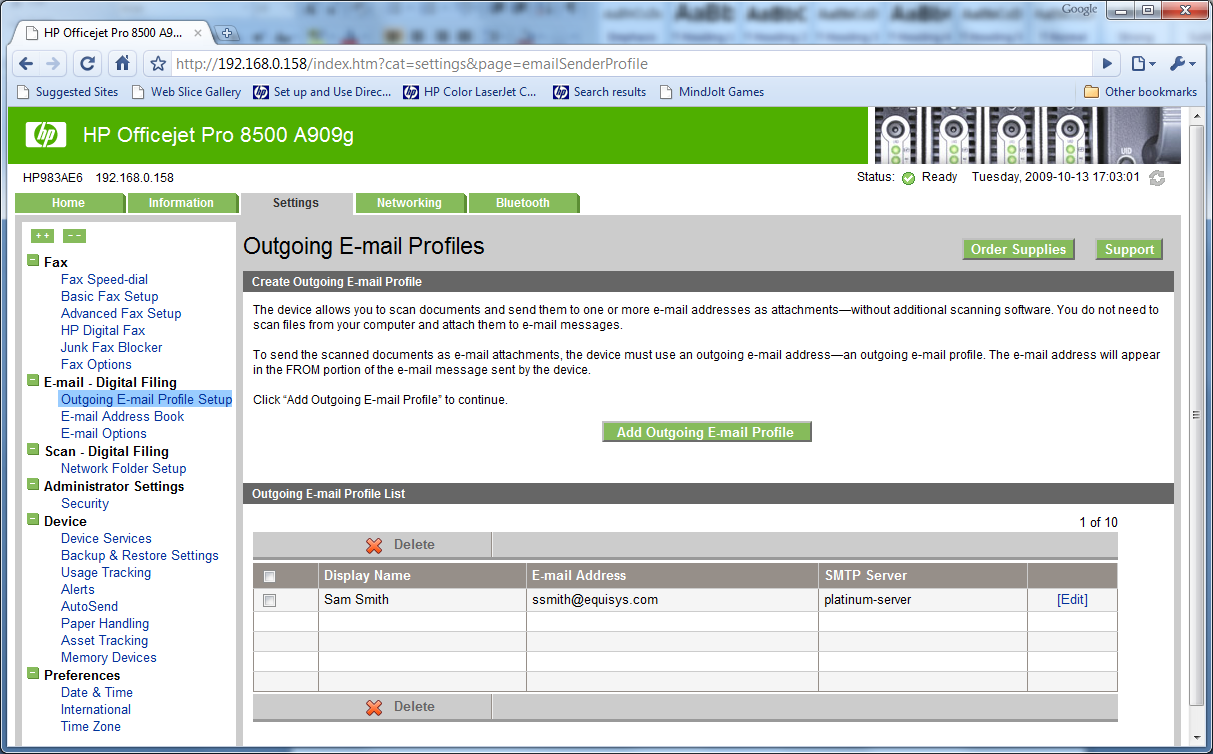Viewport: 1213px width, 754px height.
Task: Open Date & Time preferences
Action: pyautogui.click(x=96, y=692)
